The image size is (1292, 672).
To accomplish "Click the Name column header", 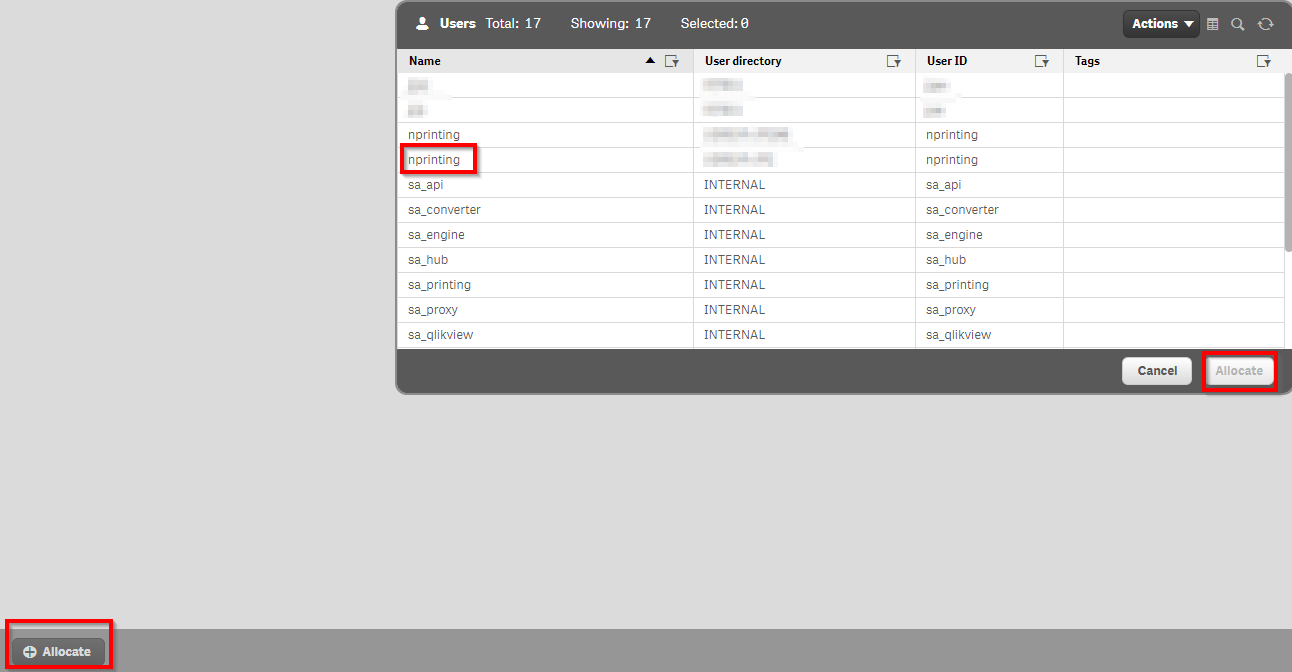I will [x=424, y=61].
